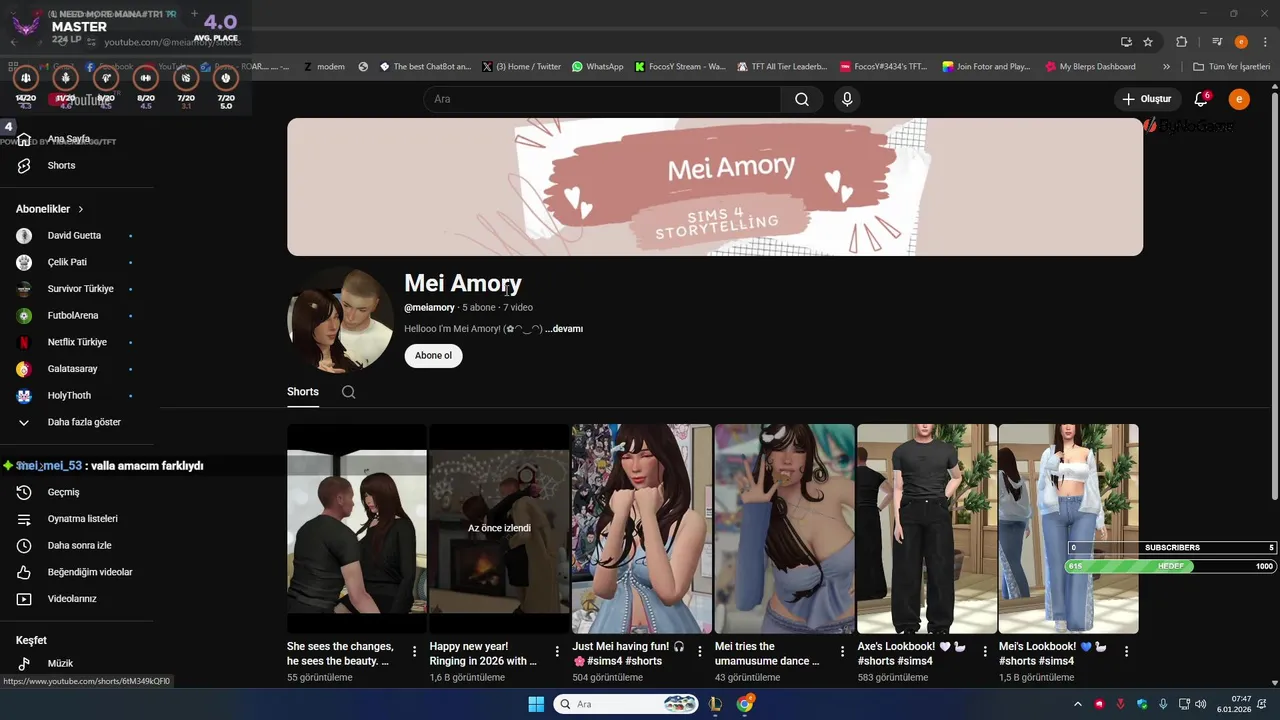Open options for 'Happy new year!' short
The width and height of the screenshot is (1280, 720).
(x=557, y=651)
